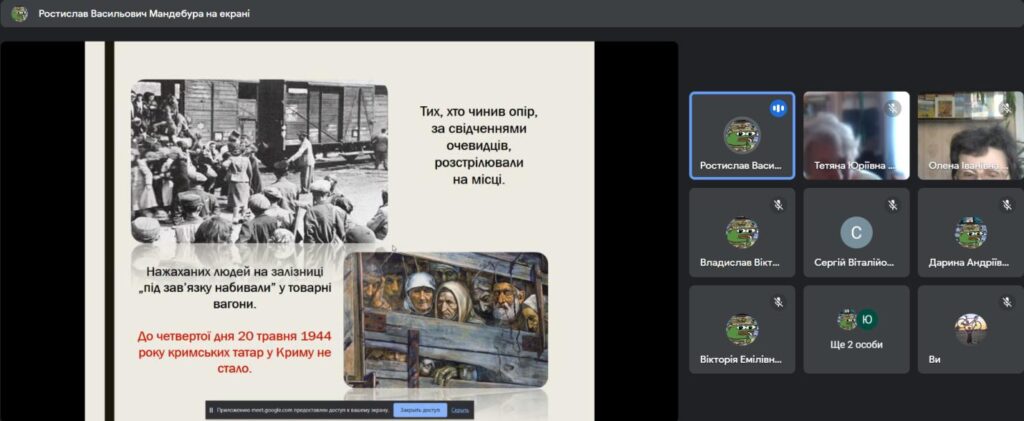The height and width of the screenshot is (421, 1024).
Task: Click the black-and-white train photo on the slide
Action: (259, 160)
